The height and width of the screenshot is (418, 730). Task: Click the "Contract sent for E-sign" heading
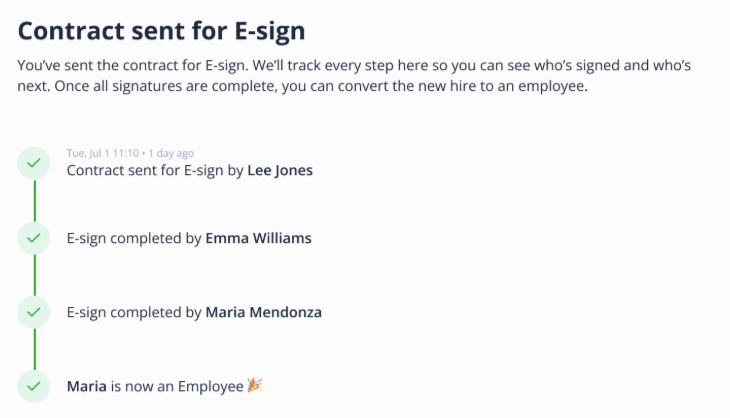[x=162, y=30]
